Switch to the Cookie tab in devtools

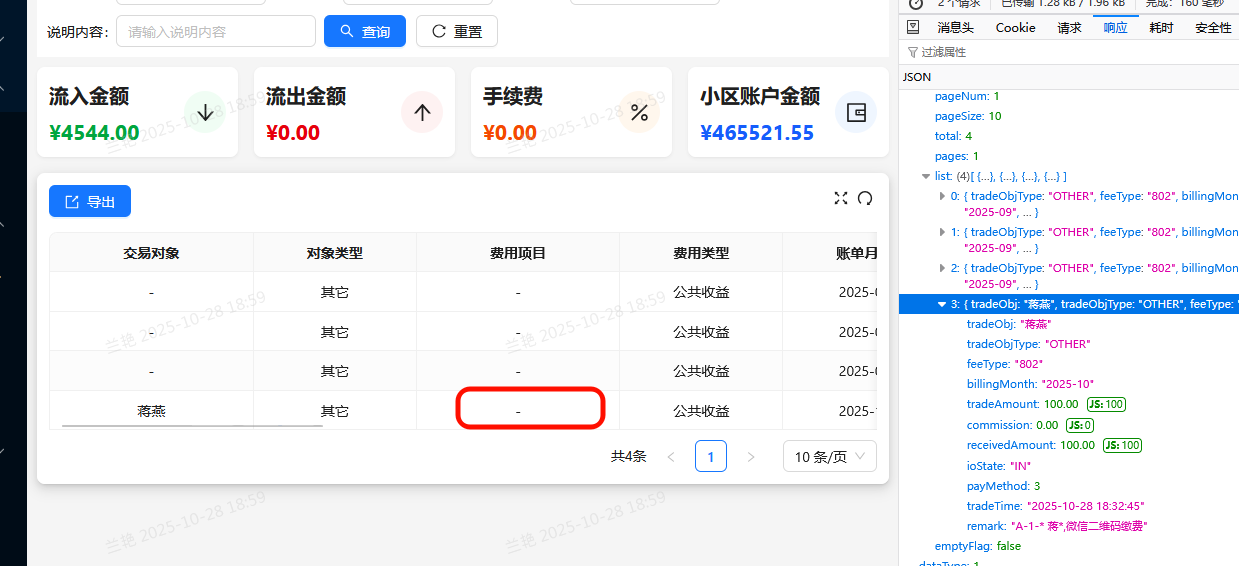[x=1015, y=28]
